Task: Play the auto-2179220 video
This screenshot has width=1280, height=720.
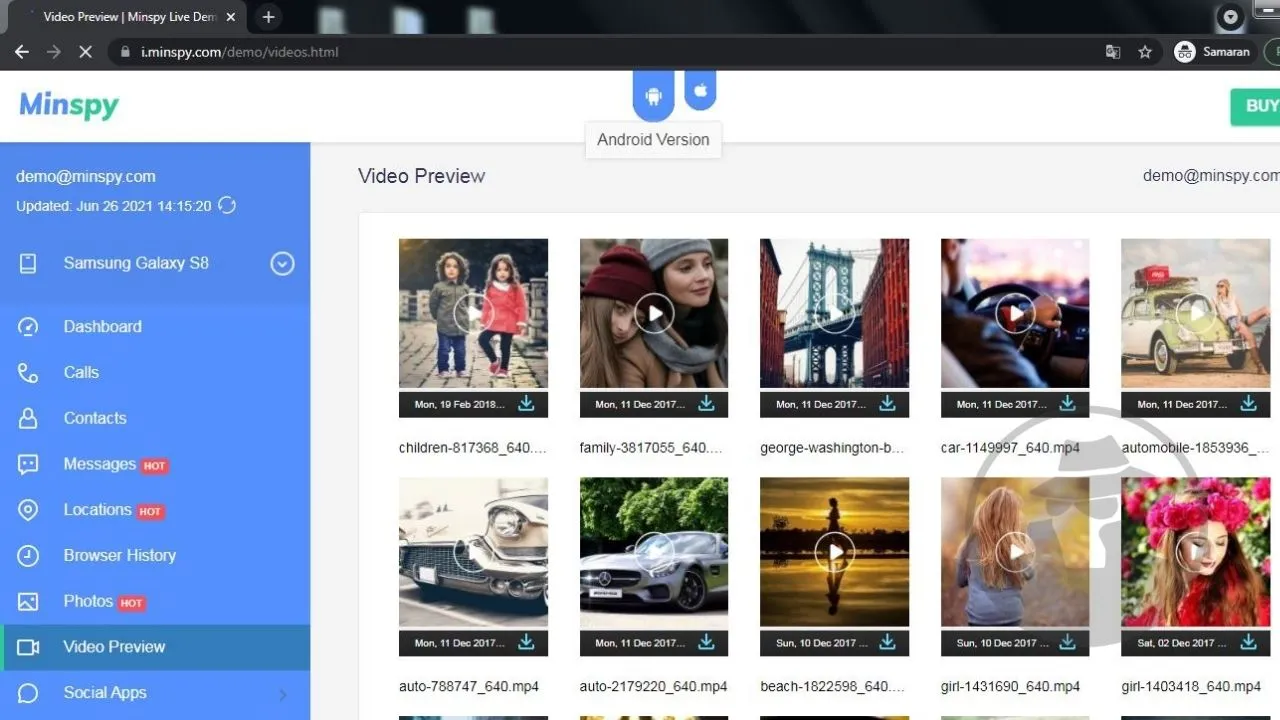Action: tap(654, 552)
